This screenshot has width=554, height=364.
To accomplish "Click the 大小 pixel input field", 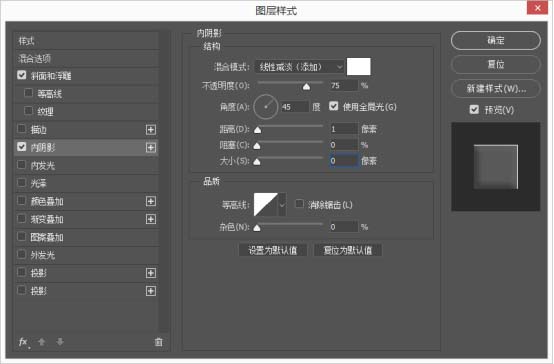I will pos(344,161).
